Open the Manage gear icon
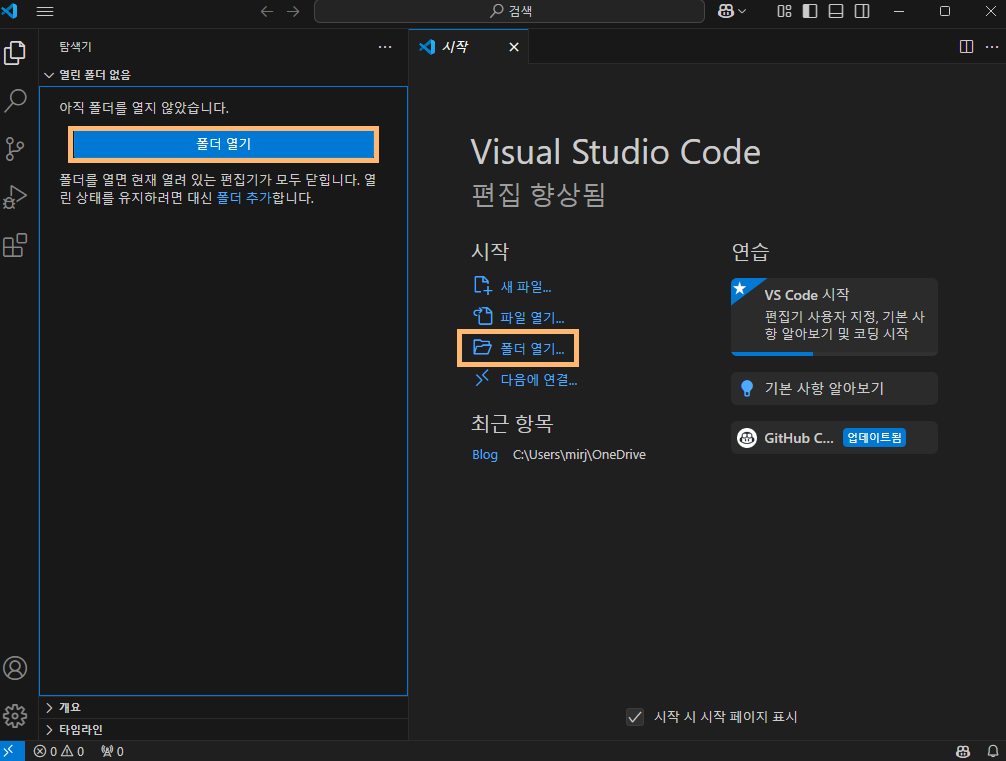Image resolution: width=1006 pixels, height=761 pixels. pyautogui.click(x=15, y=715)
